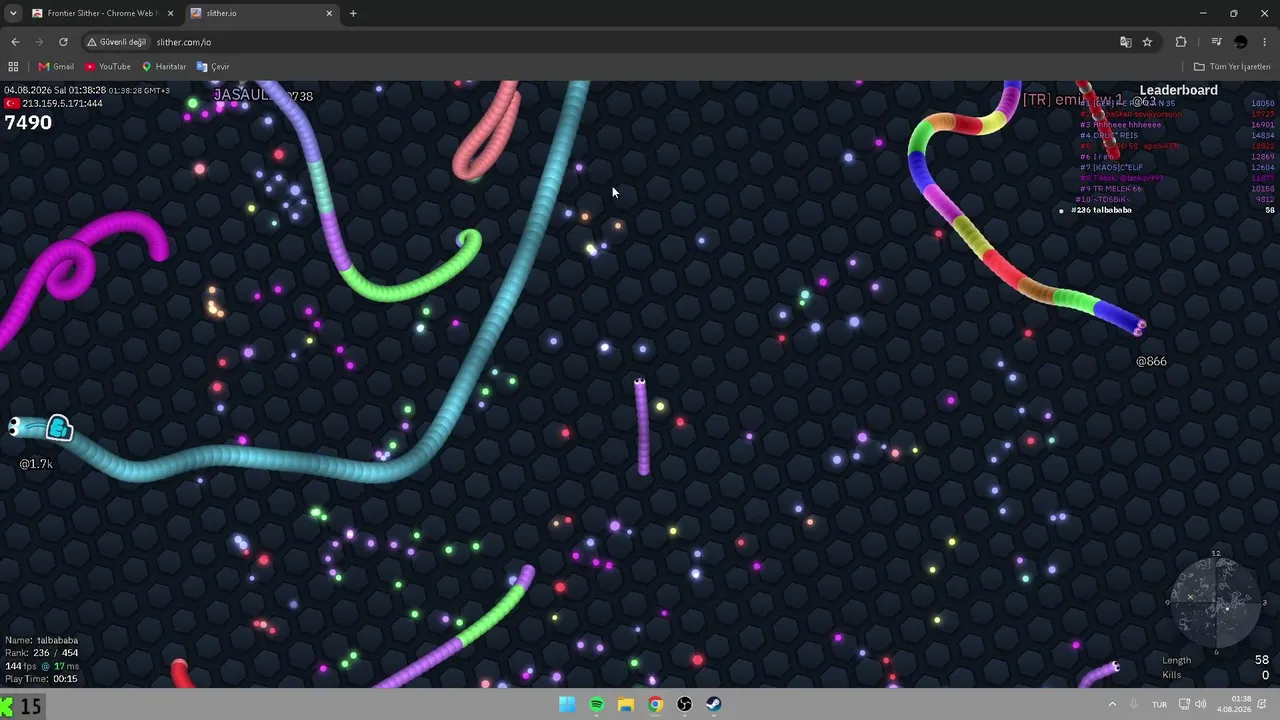Image resolution: width=1280 pixels, height=720 pixels.
Task: Bookmark this page with the star icon
Action: pos(1147,42)
